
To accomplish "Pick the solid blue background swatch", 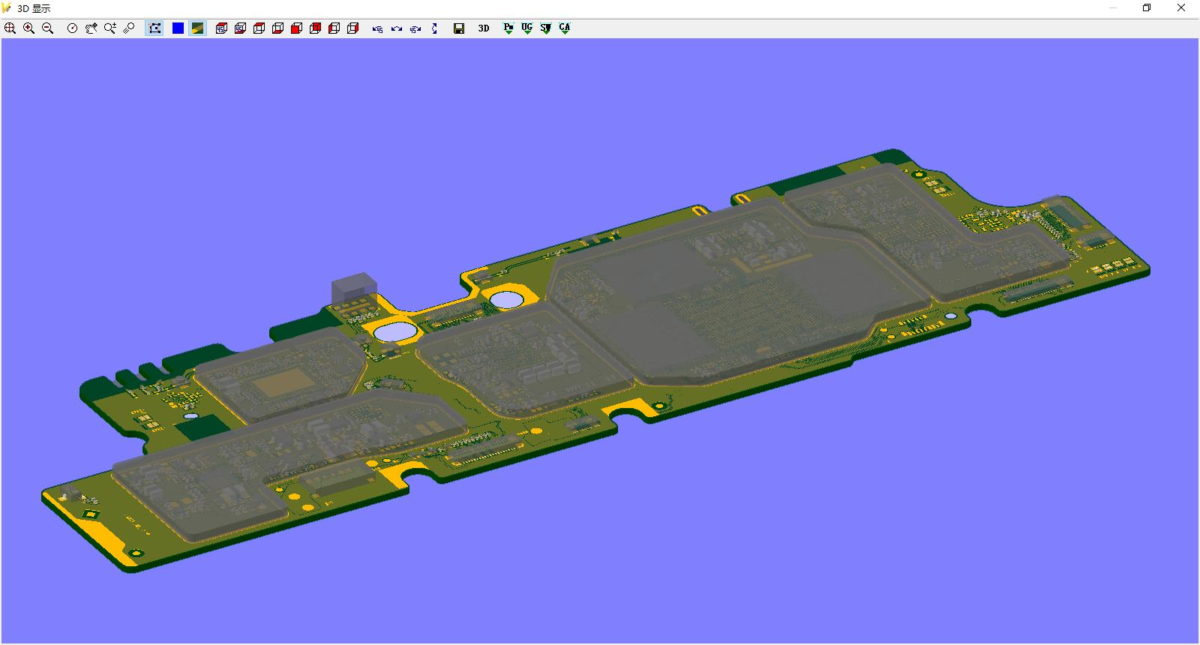I will tap(178, 28).
